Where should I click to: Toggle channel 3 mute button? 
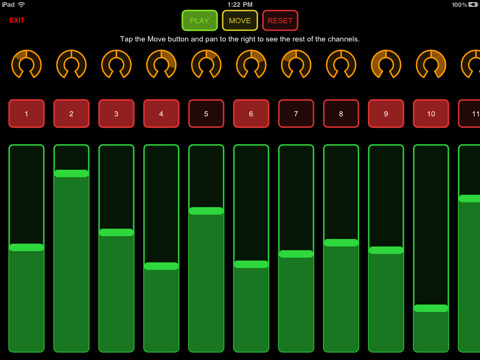tap(116, 114)
